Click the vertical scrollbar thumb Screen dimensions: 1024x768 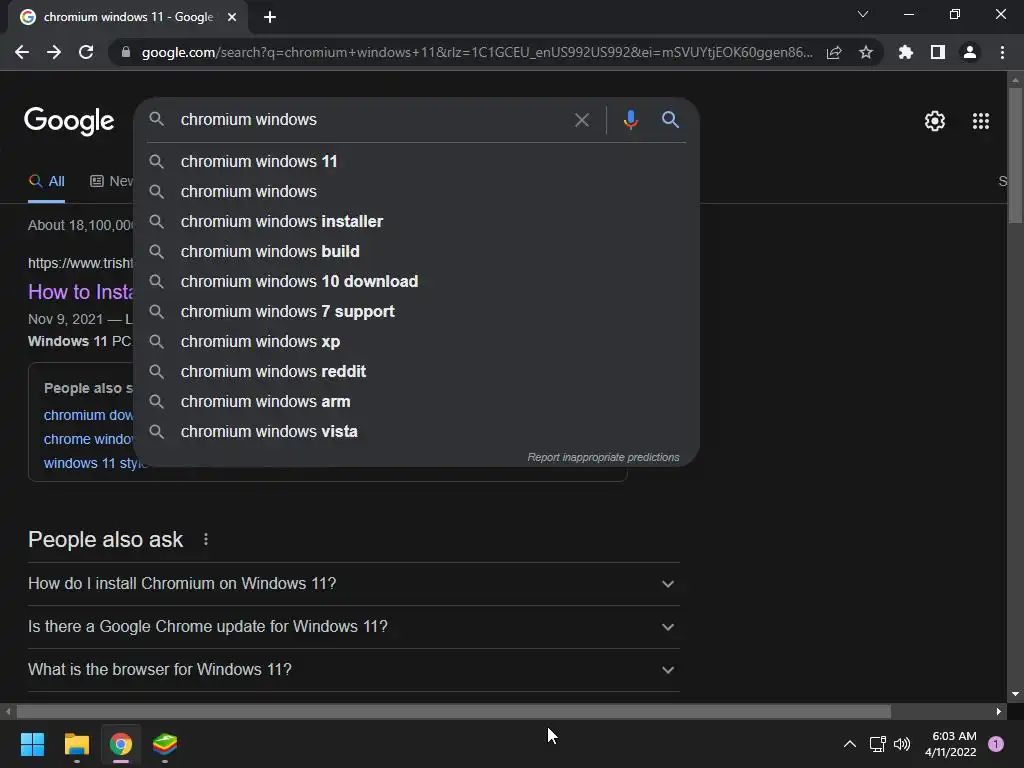tap(1015, 155)
